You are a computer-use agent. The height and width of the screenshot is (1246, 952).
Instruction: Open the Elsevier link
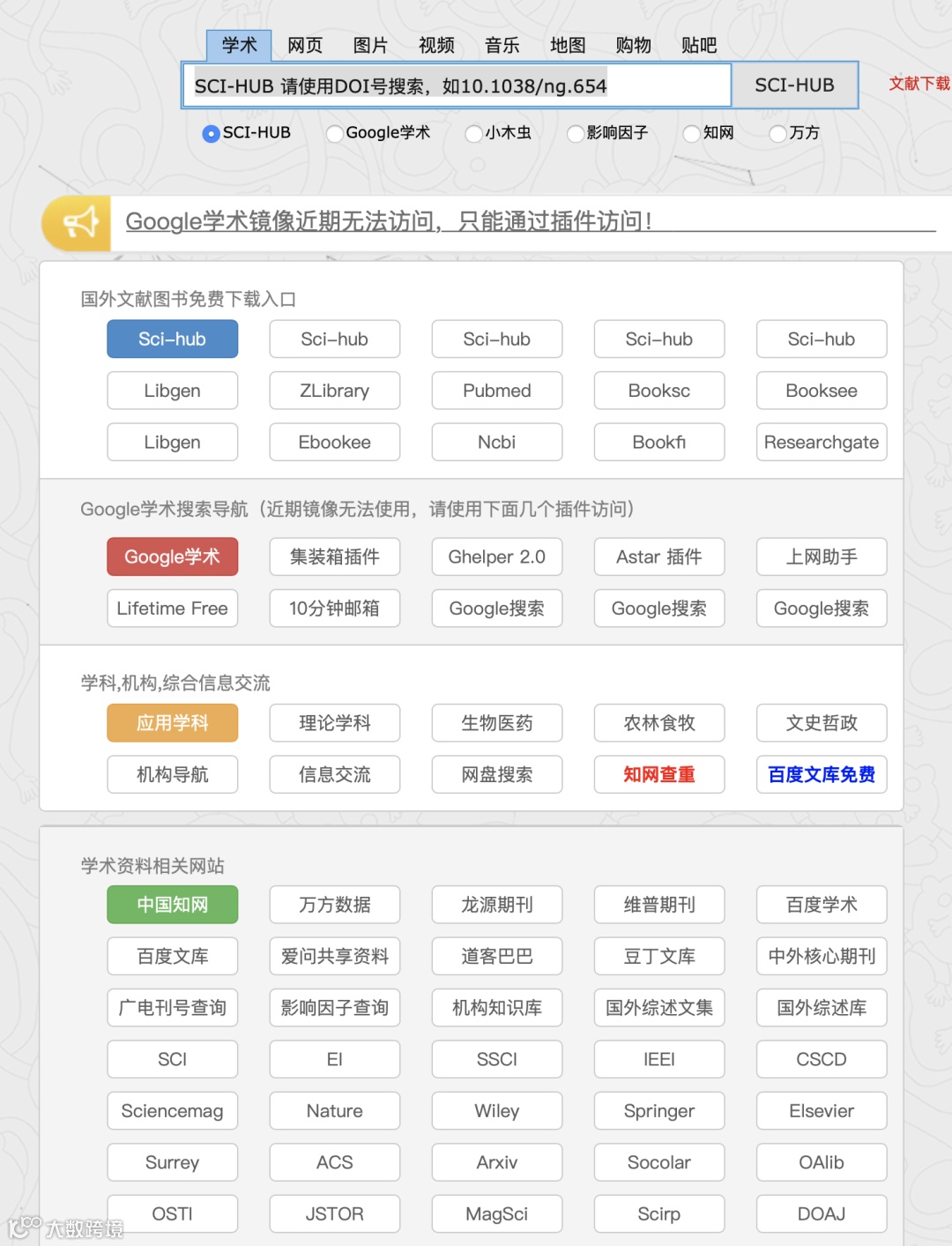click(822, 1111)
